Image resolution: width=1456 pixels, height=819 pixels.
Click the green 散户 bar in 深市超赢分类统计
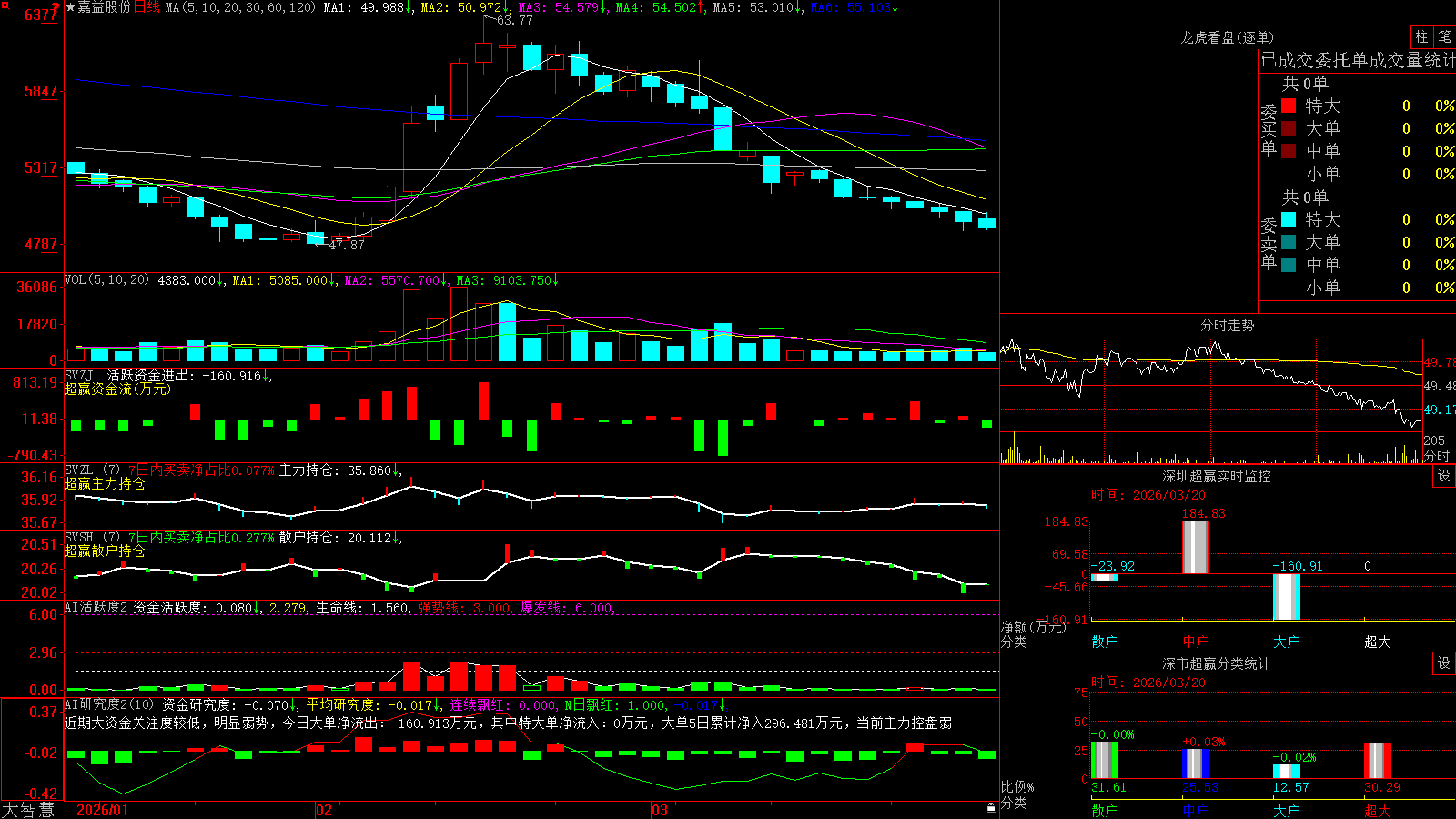(x=1105, y=761)
